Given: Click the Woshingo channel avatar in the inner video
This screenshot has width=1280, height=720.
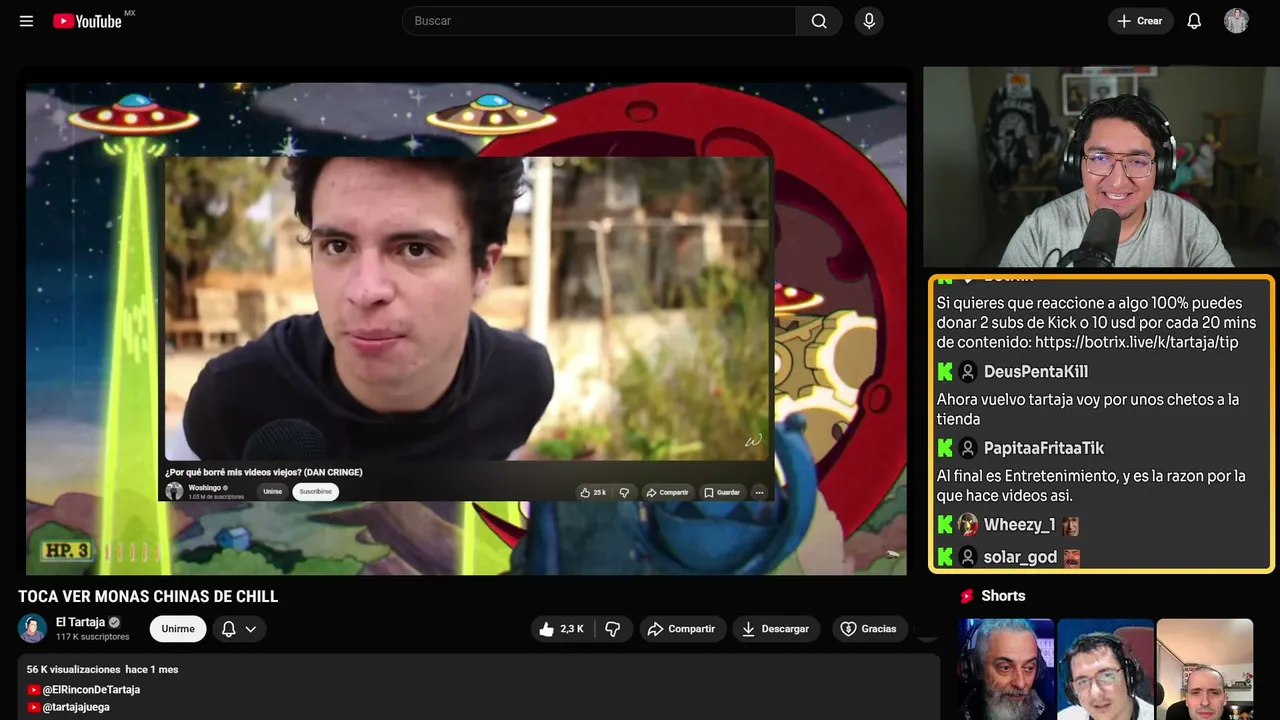Looking at the screenshot, I should (174, 491).
